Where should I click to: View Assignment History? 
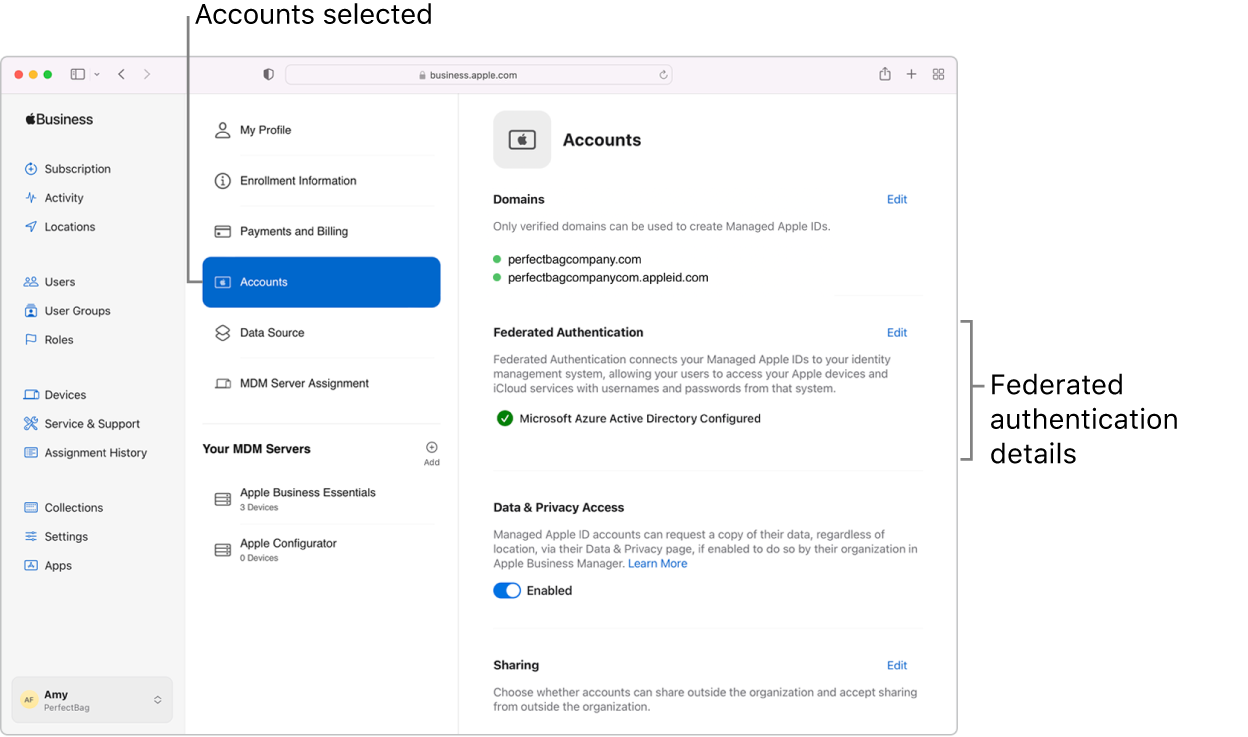point(94,452)
